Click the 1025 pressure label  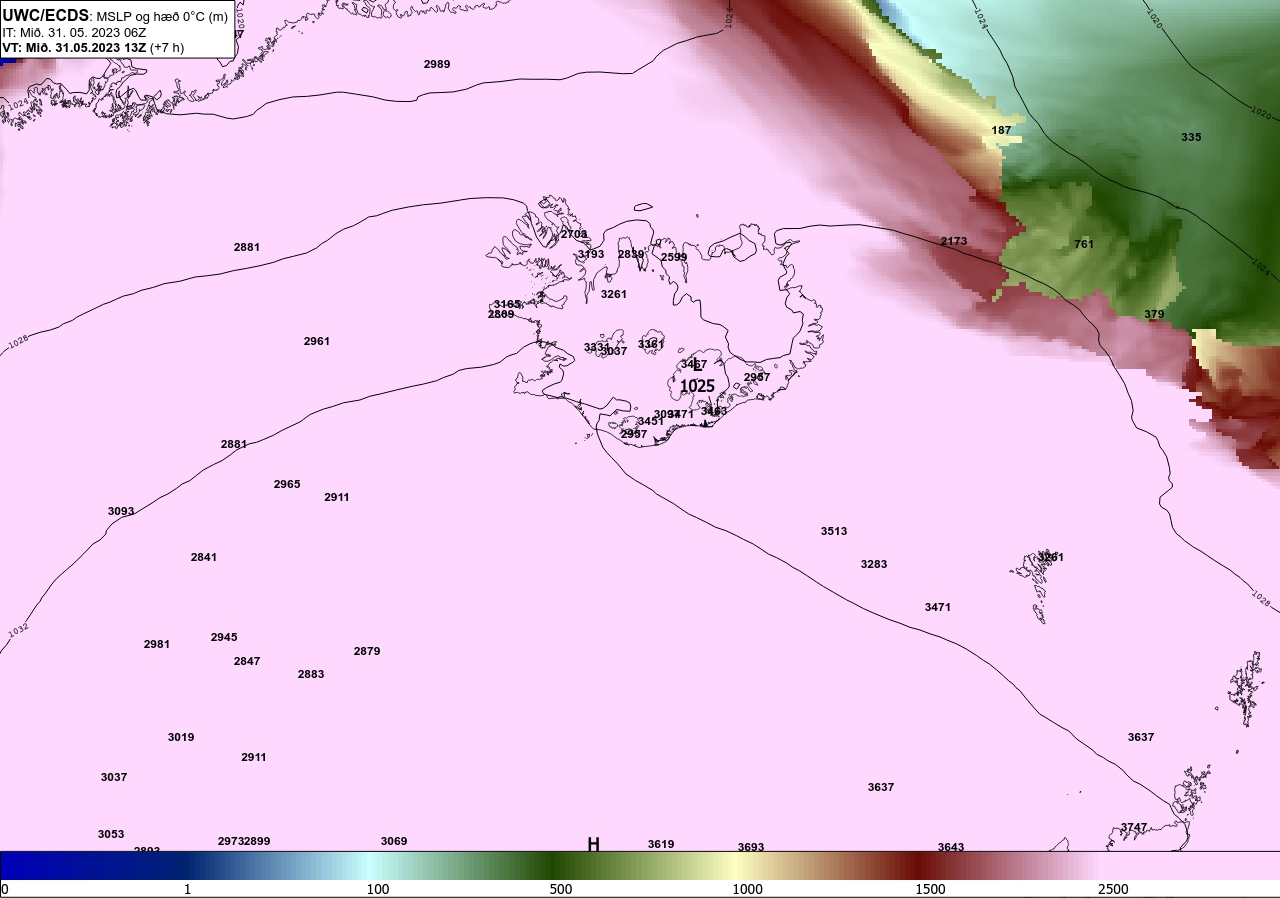coord(697,386)
